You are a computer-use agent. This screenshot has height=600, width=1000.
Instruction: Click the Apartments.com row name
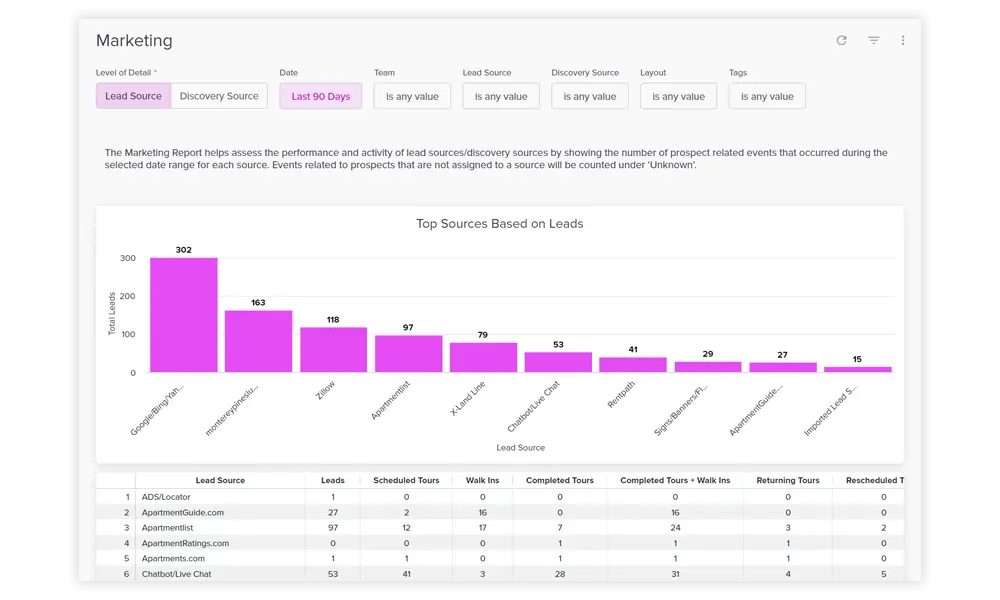tap(173, 558)
